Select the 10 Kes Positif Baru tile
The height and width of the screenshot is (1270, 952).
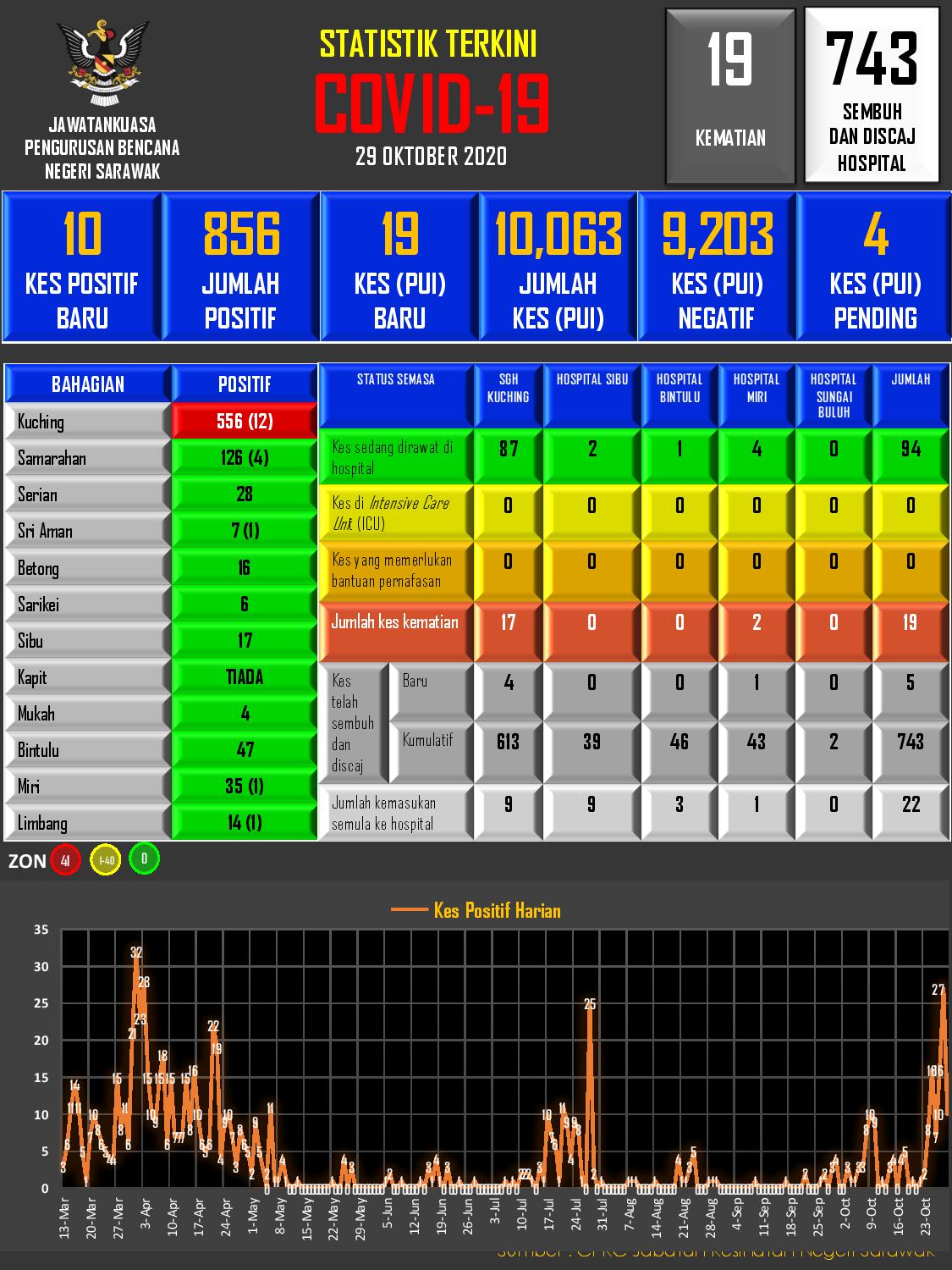(82, 267)
